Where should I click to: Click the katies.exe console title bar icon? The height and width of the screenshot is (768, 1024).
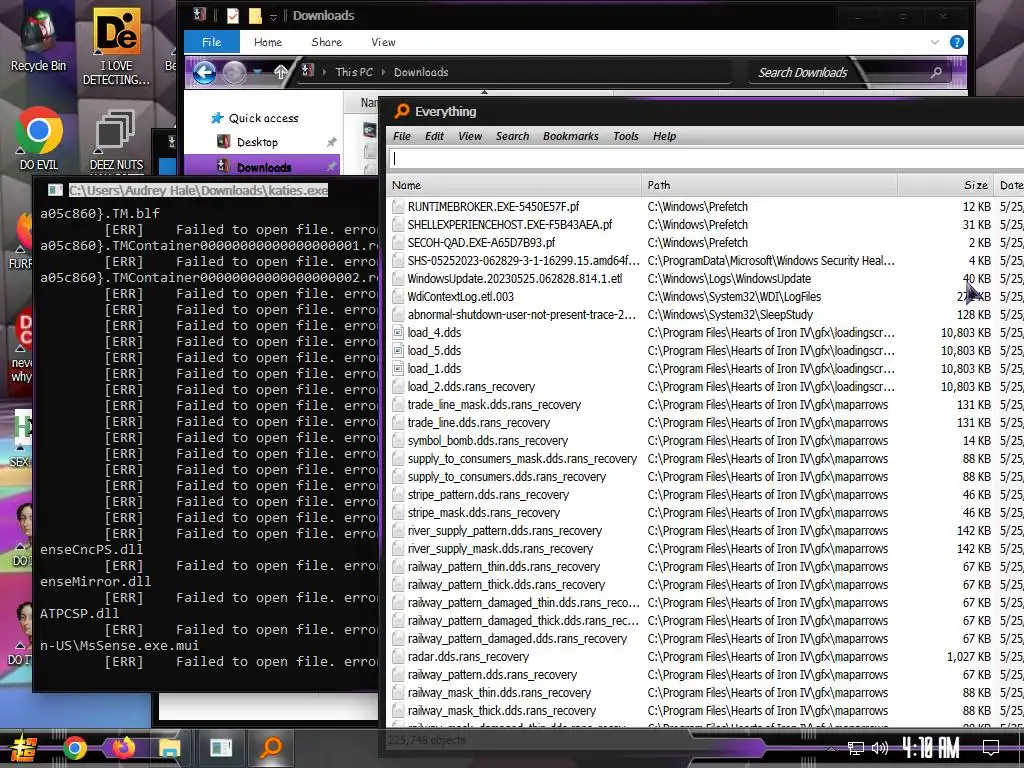pos(56,190)
